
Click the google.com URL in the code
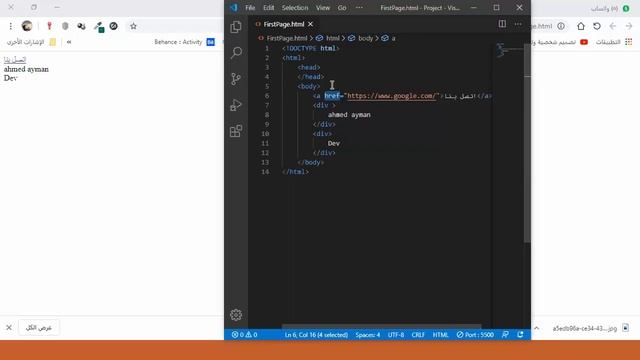[x=391, y=96]
